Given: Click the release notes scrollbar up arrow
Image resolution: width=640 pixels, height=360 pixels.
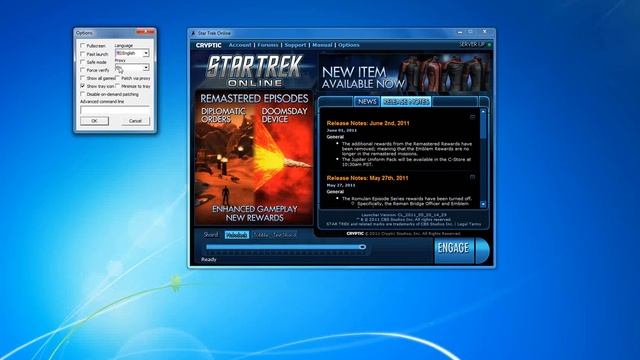Looking at the screenshot, I should 483,111.
